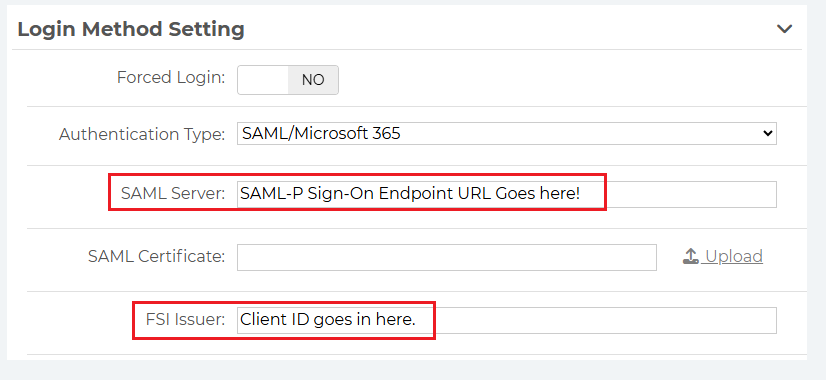Click the Login Method Setting heading
The width and height of the screenshot is (826, 380).
click(x=131, y=30)
